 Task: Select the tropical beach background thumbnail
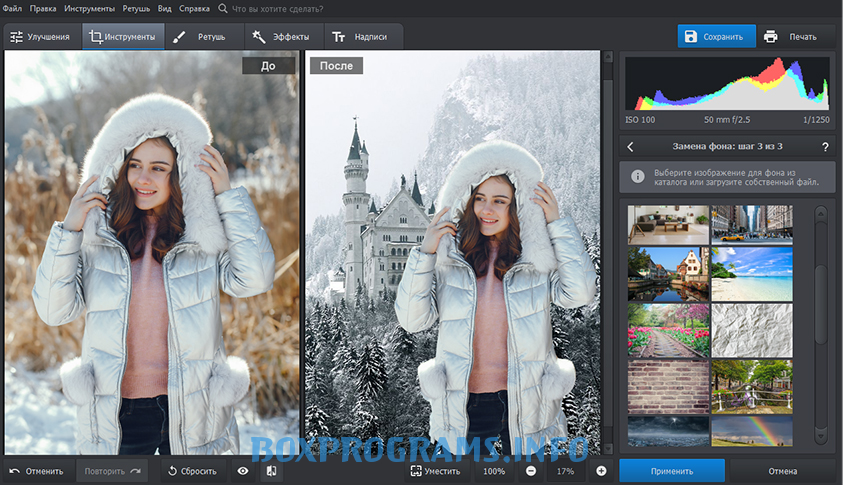[x=752, y=274]
